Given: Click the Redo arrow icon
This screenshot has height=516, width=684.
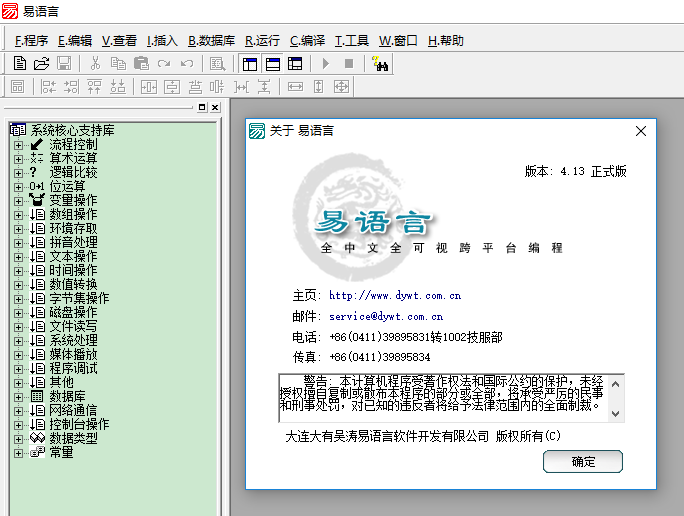Looking at the screenshot, I should tap(164, 64).
